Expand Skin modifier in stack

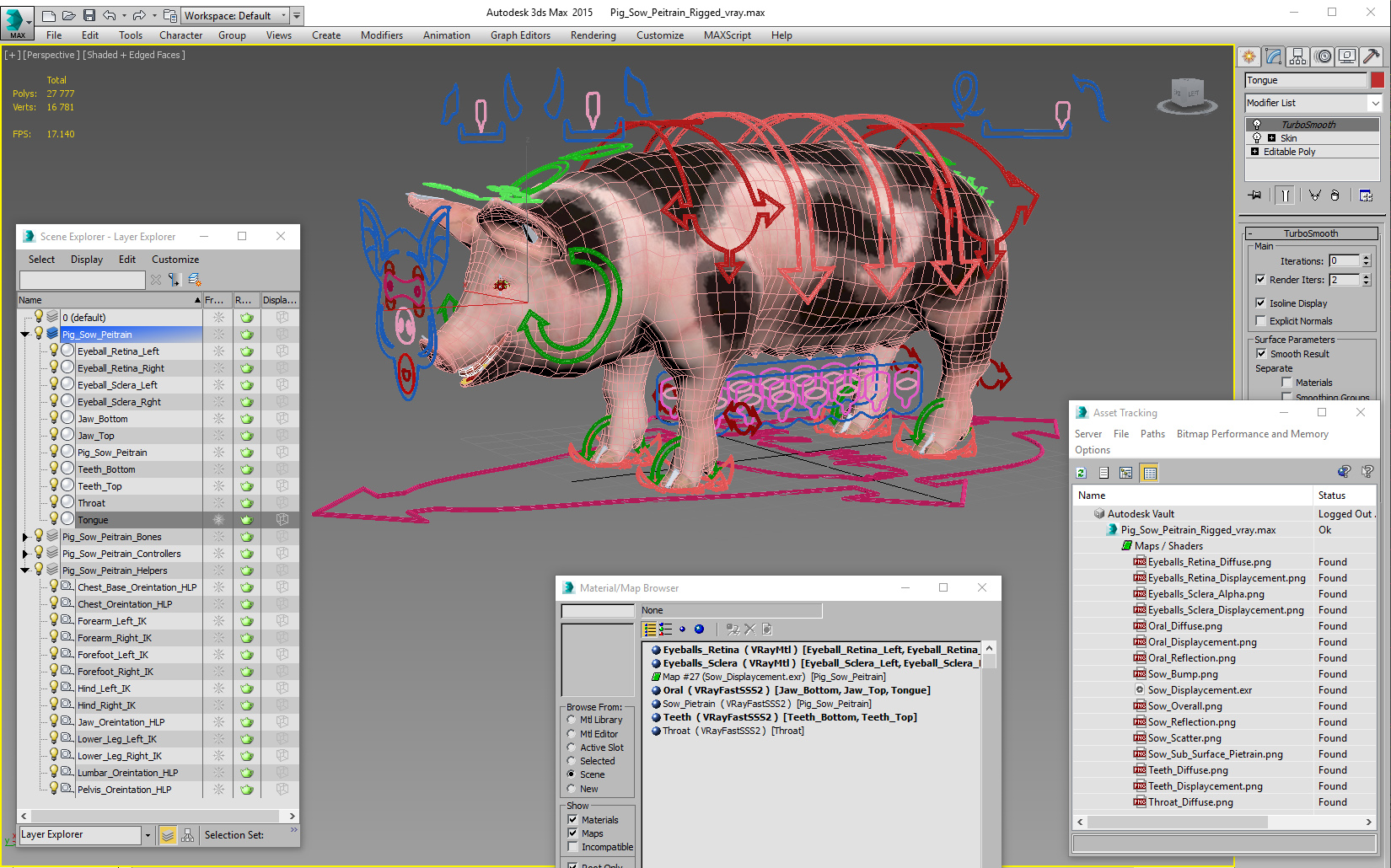point(1271,138)
